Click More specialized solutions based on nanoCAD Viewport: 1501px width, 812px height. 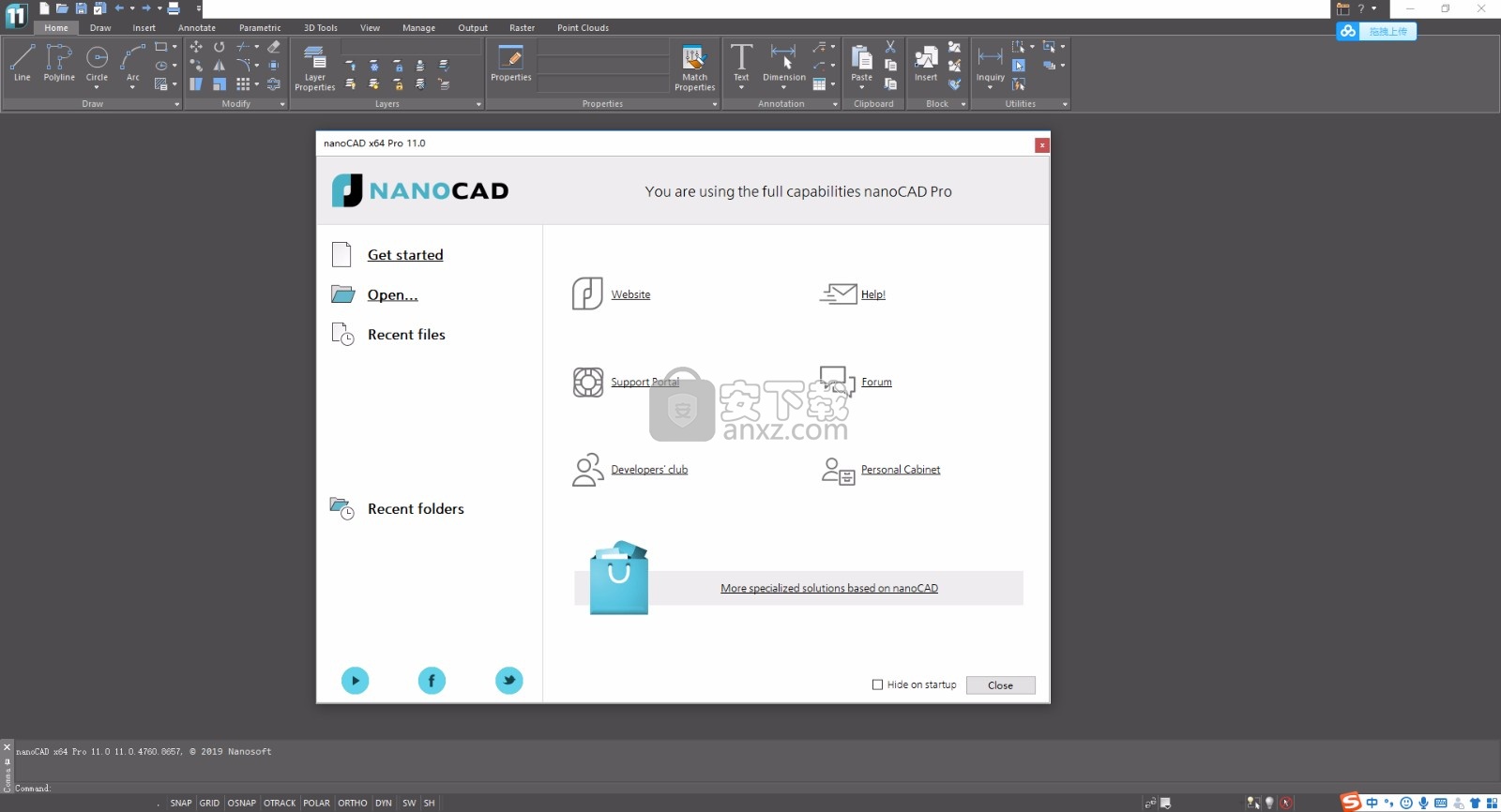829,588
